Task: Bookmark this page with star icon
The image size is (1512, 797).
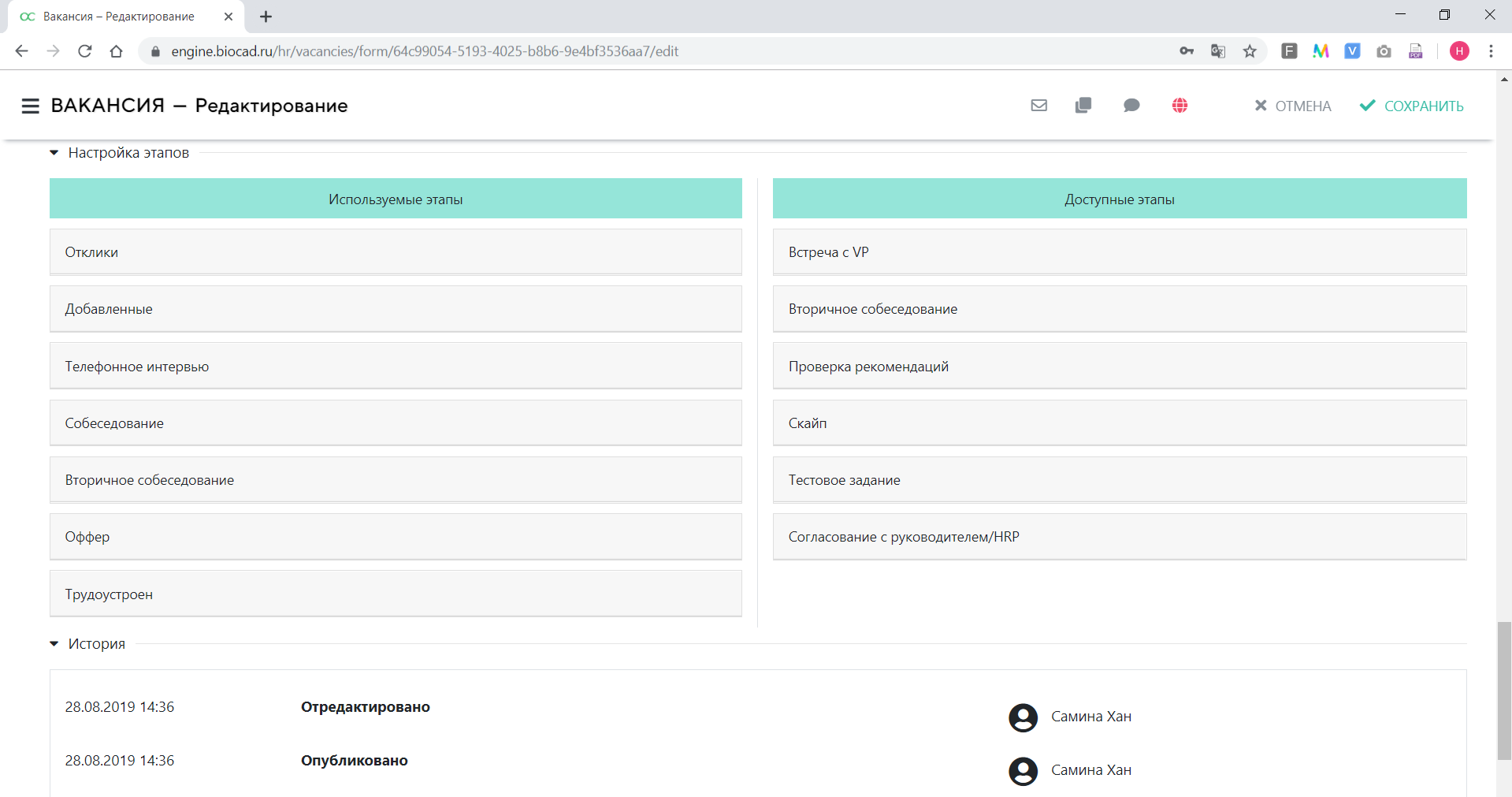Action: click(1250, 51)
